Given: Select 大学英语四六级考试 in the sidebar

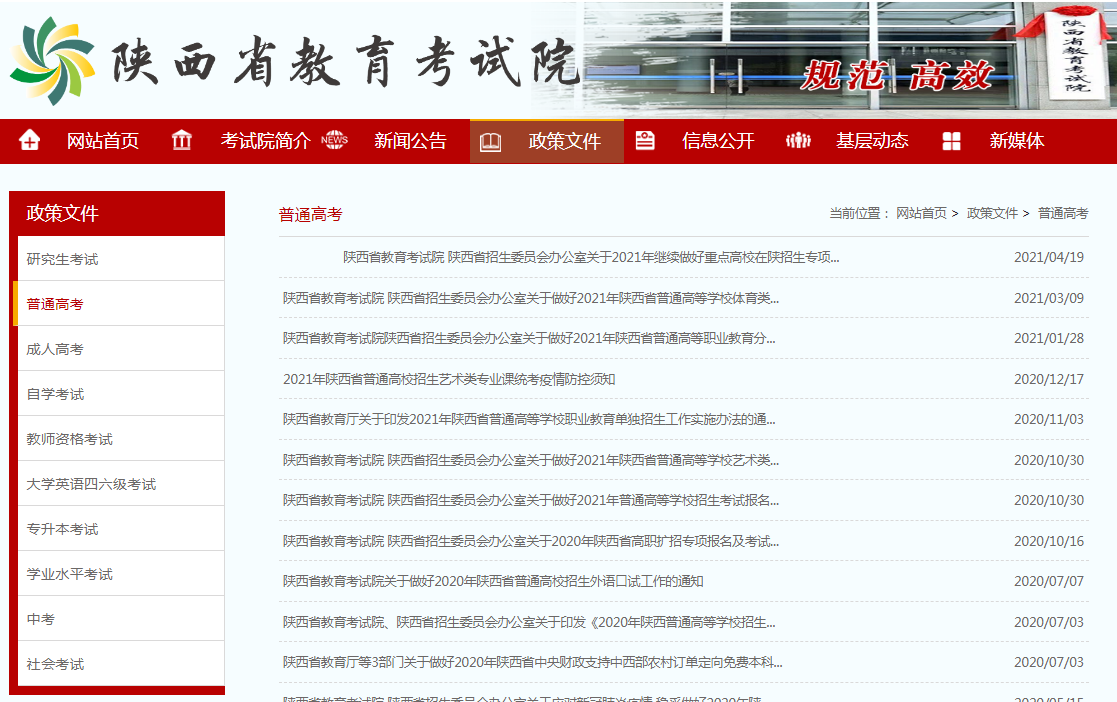Looking at the screenshot, I should click(120, 484).
